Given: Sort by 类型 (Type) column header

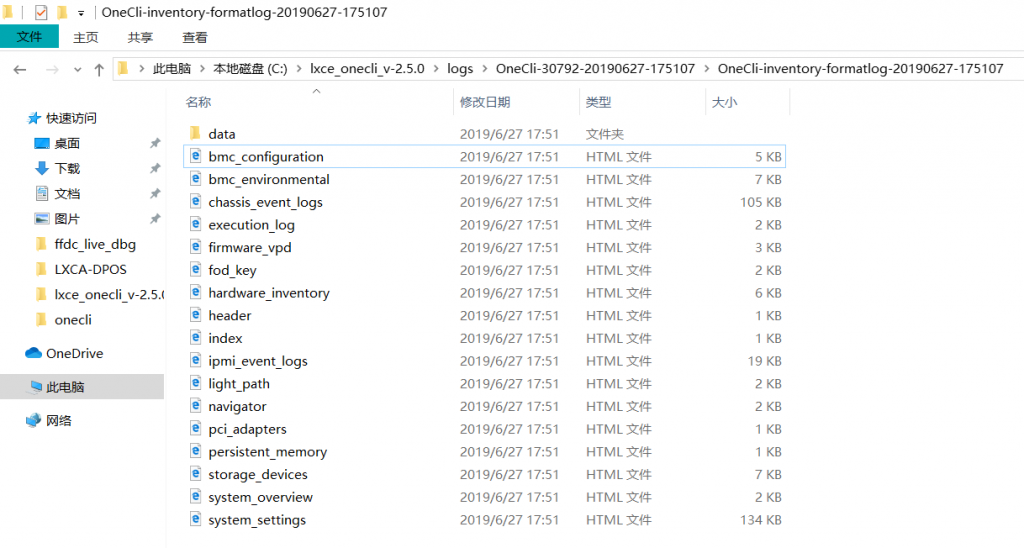Looking at the screenshot, I should click(x=599, y=102).
